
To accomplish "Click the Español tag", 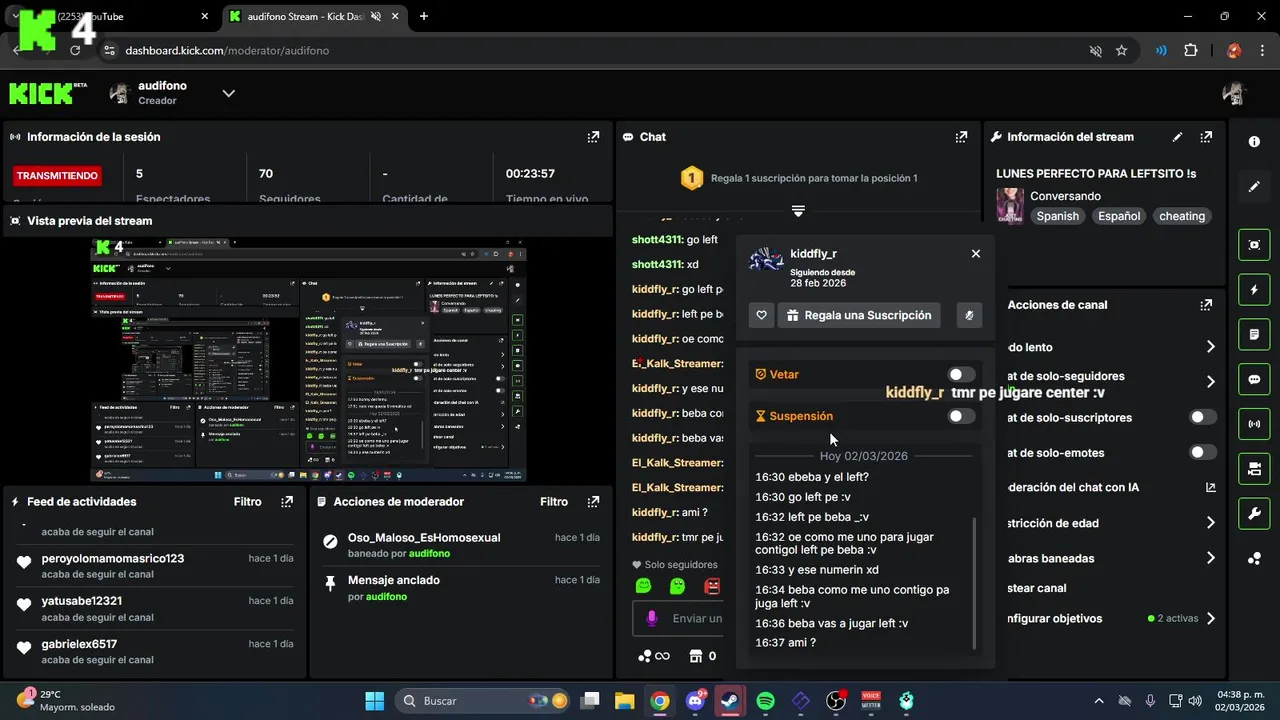I will pyautogui.click(x=1119, y=216).
